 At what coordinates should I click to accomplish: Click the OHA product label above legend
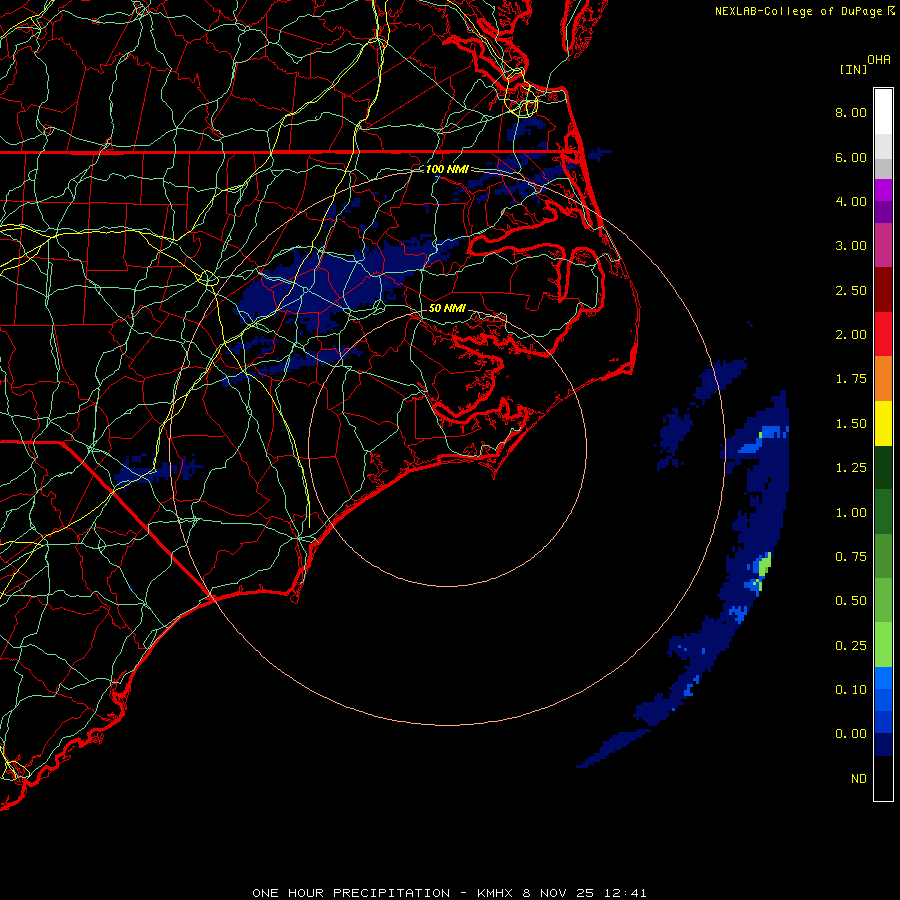click(x=879, y=60)
